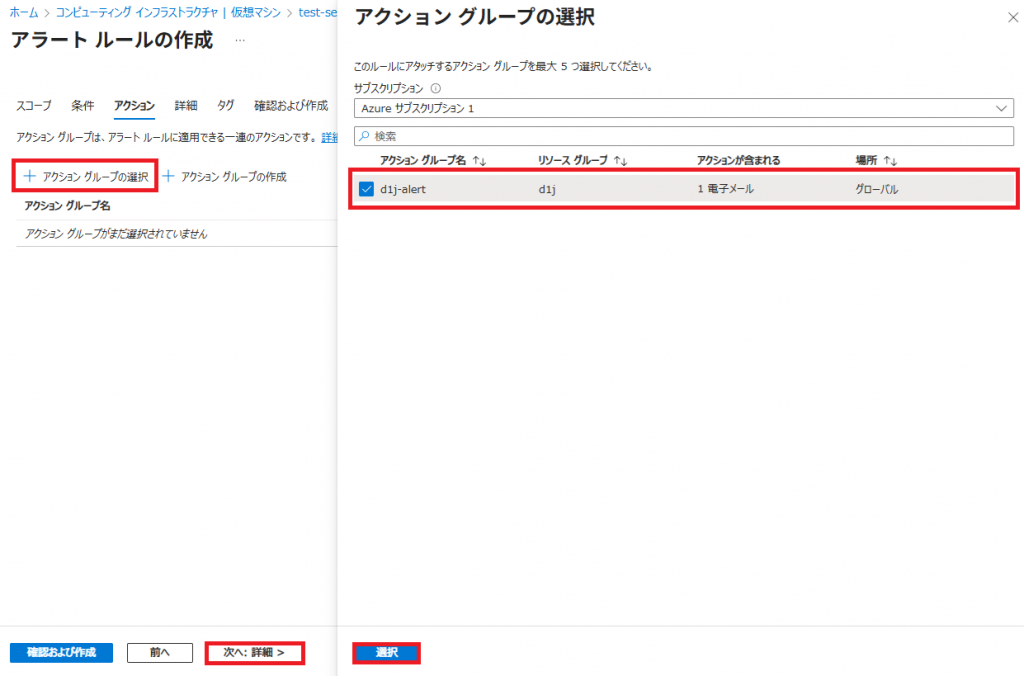
Task: Sort by リソース グループ arrows icon
Action: [x=620, y=161]
